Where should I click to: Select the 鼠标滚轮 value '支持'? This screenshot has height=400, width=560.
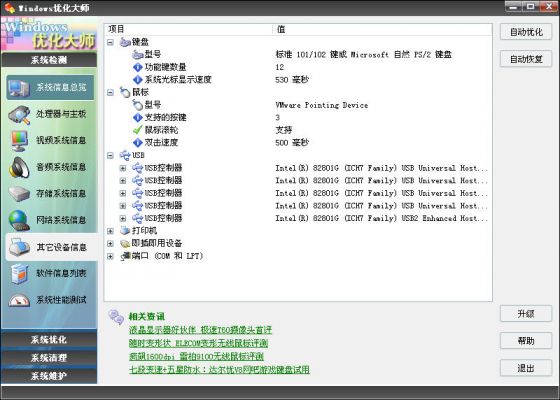284,130
